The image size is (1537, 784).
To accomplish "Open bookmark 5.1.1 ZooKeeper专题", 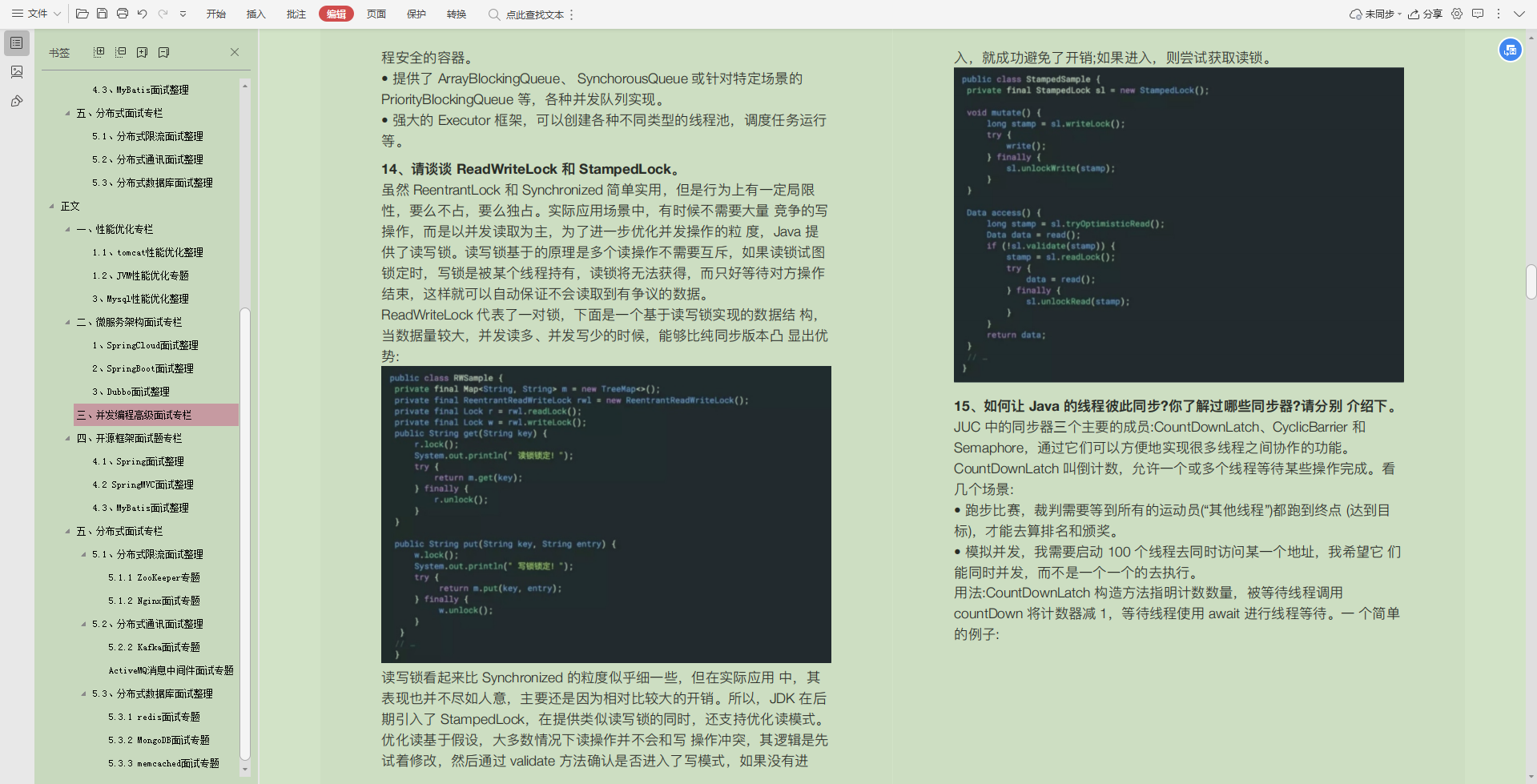I will [154, 577].
